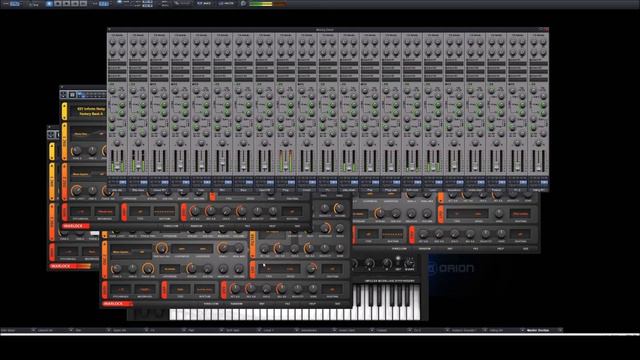
Task: Toggle the yellow section switch beside Factory Bank display
Action: (x=64, y=111)
